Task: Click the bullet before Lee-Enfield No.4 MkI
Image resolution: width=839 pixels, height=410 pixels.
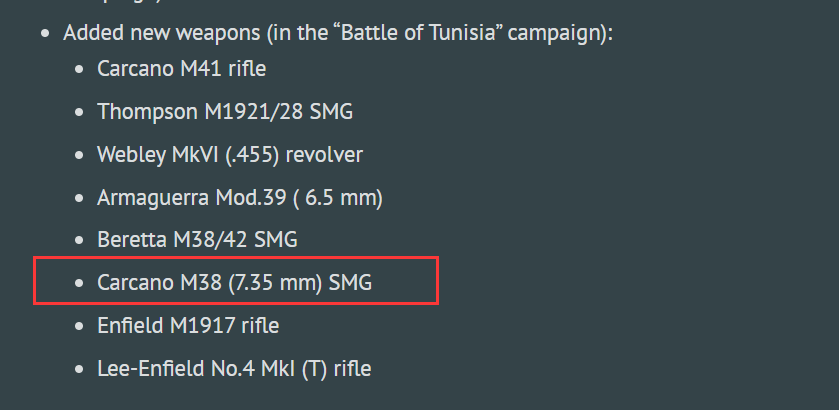Action: pos(80,369)
